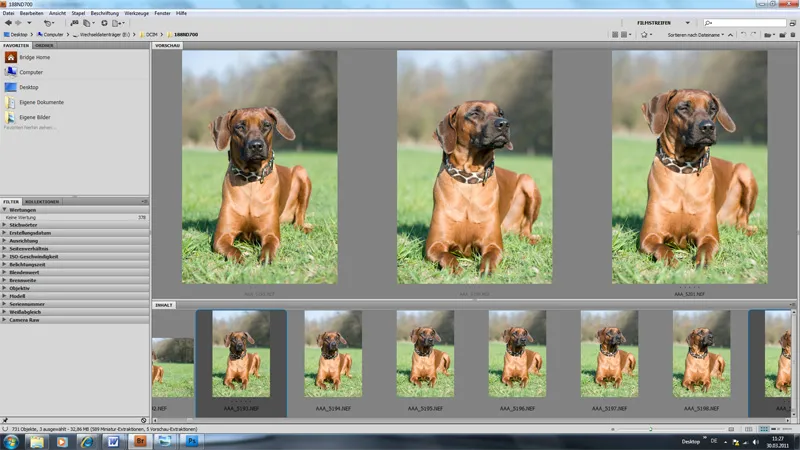The width and height of the screenshot is (800, 450).
Task: Switch to the Kollektionen tab
Action: (42, 202)
